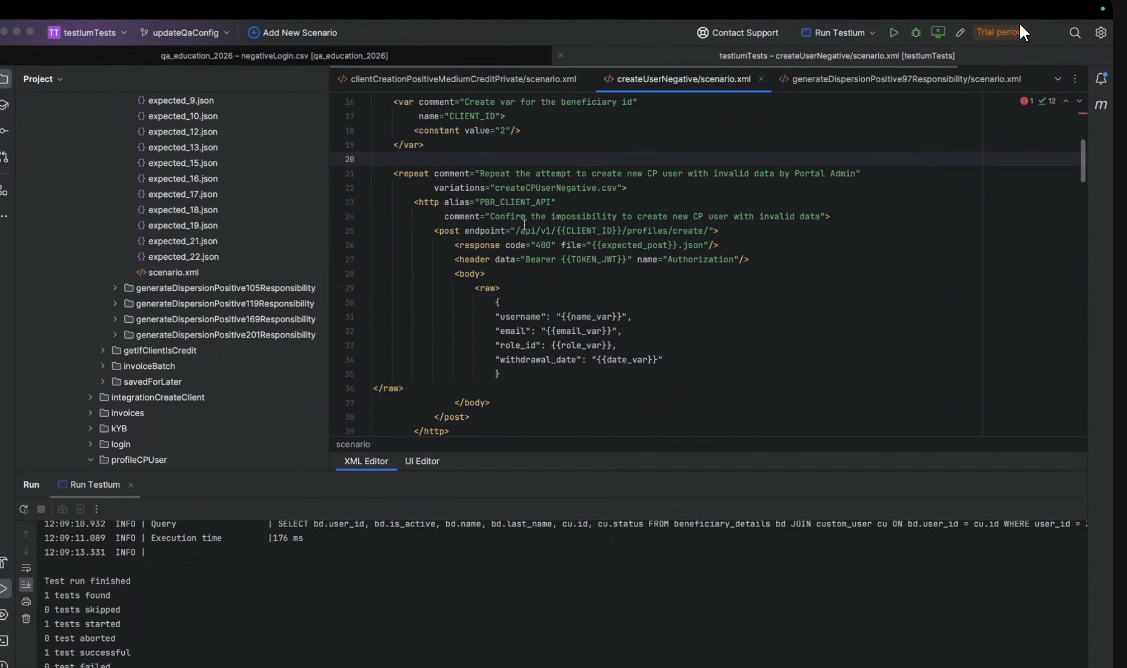Select the XML Editor tab
1127x668 pixels.
click(366, 461)
